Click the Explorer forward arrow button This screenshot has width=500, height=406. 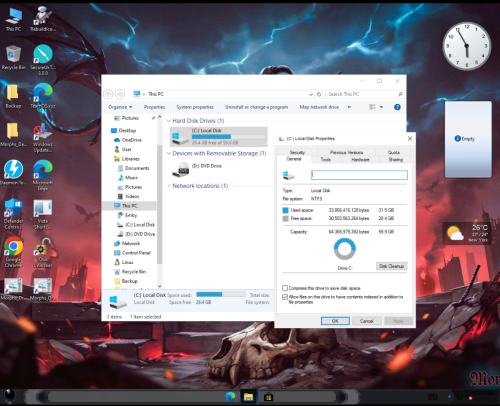tap(120, 94)
